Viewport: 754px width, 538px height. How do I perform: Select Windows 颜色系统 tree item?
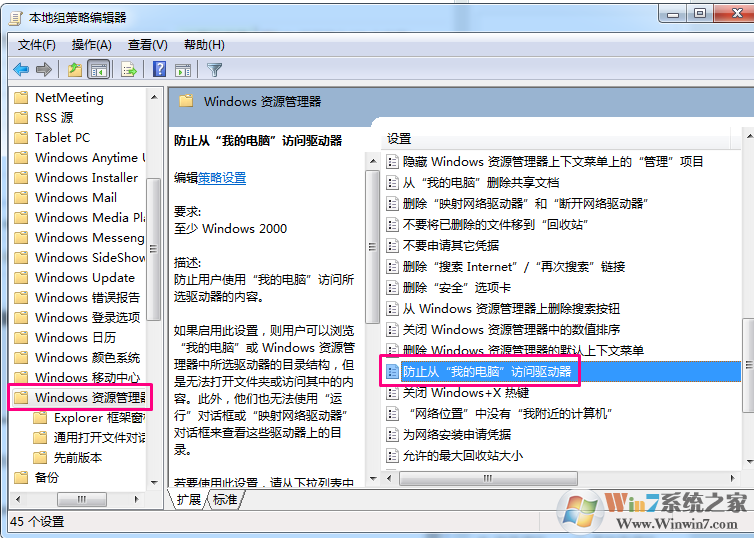(x=88, y=358)
